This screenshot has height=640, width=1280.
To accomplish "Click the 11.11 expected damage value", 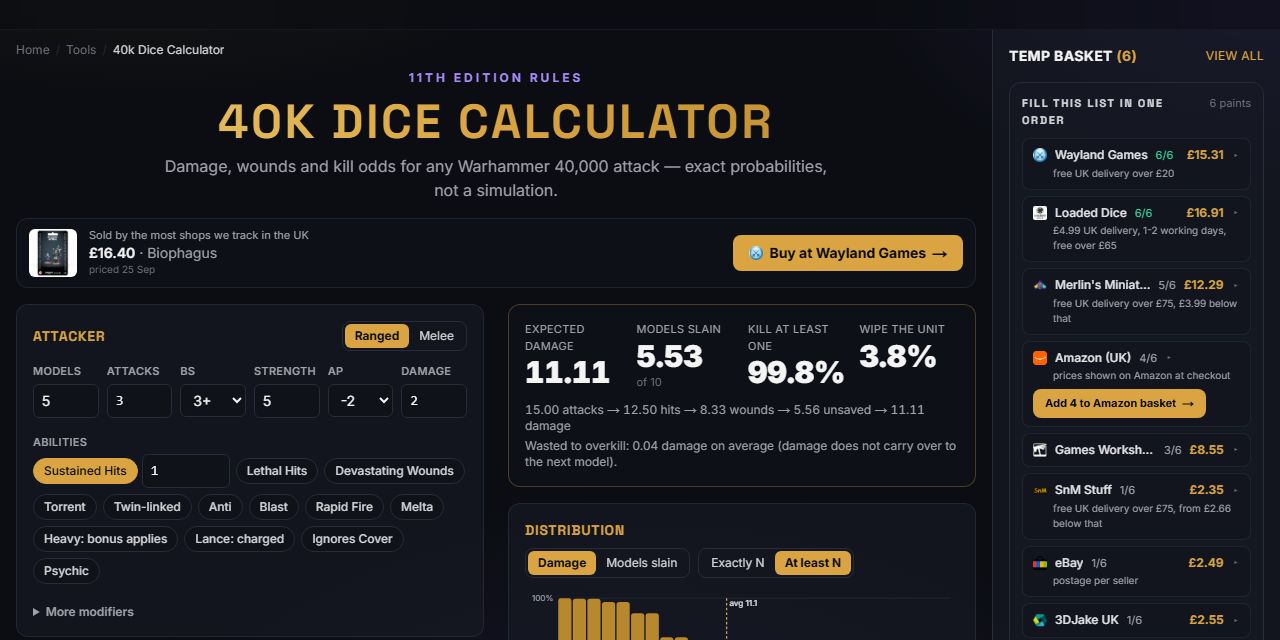I will (567, 373).
